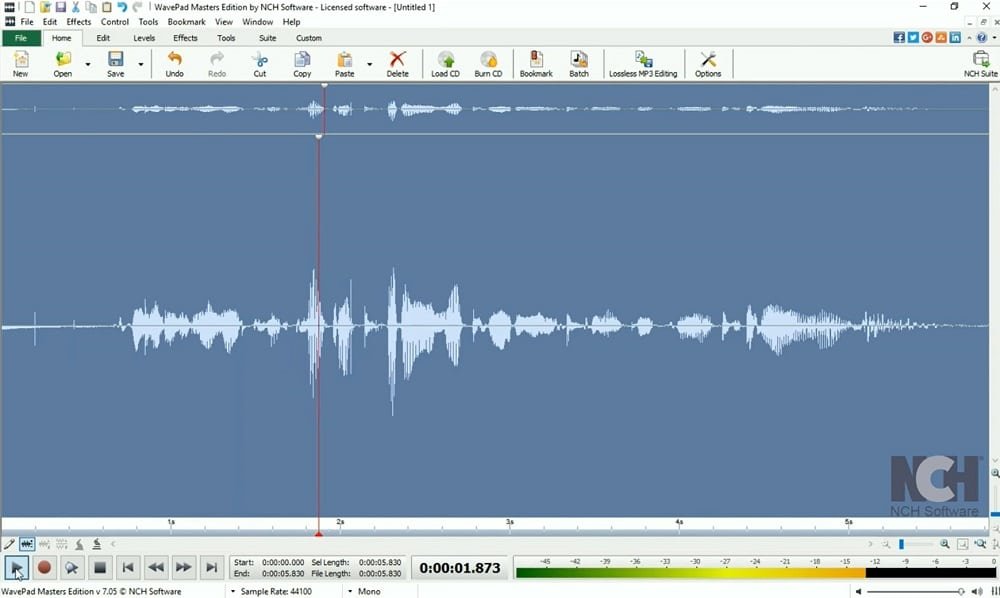Expand the Open button dropdown arrow
The height and width of the screenshot is (598, 1000).
click(88, 65)
